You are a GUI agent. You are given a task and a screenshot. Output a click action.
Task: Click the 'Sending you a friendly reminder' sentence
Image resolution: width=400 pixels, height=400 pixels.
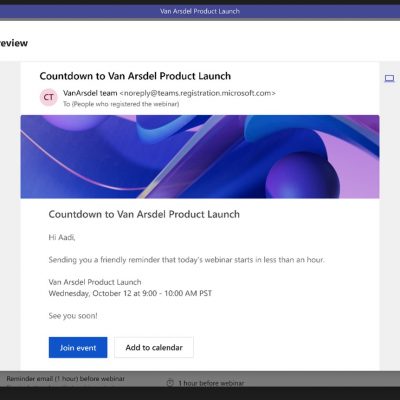(186, 260)
